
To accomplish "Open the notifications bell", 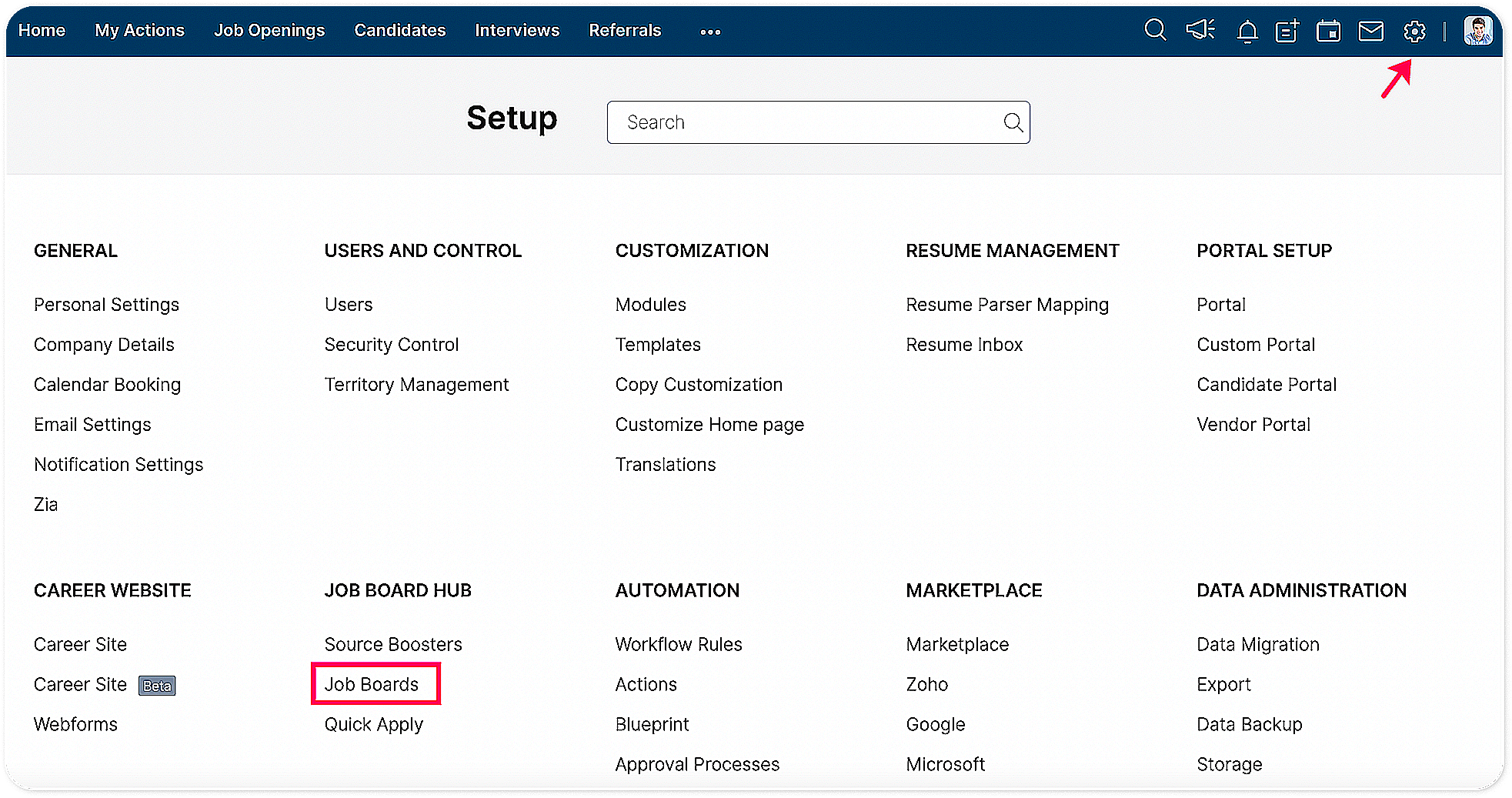I will pos(1247,32).
